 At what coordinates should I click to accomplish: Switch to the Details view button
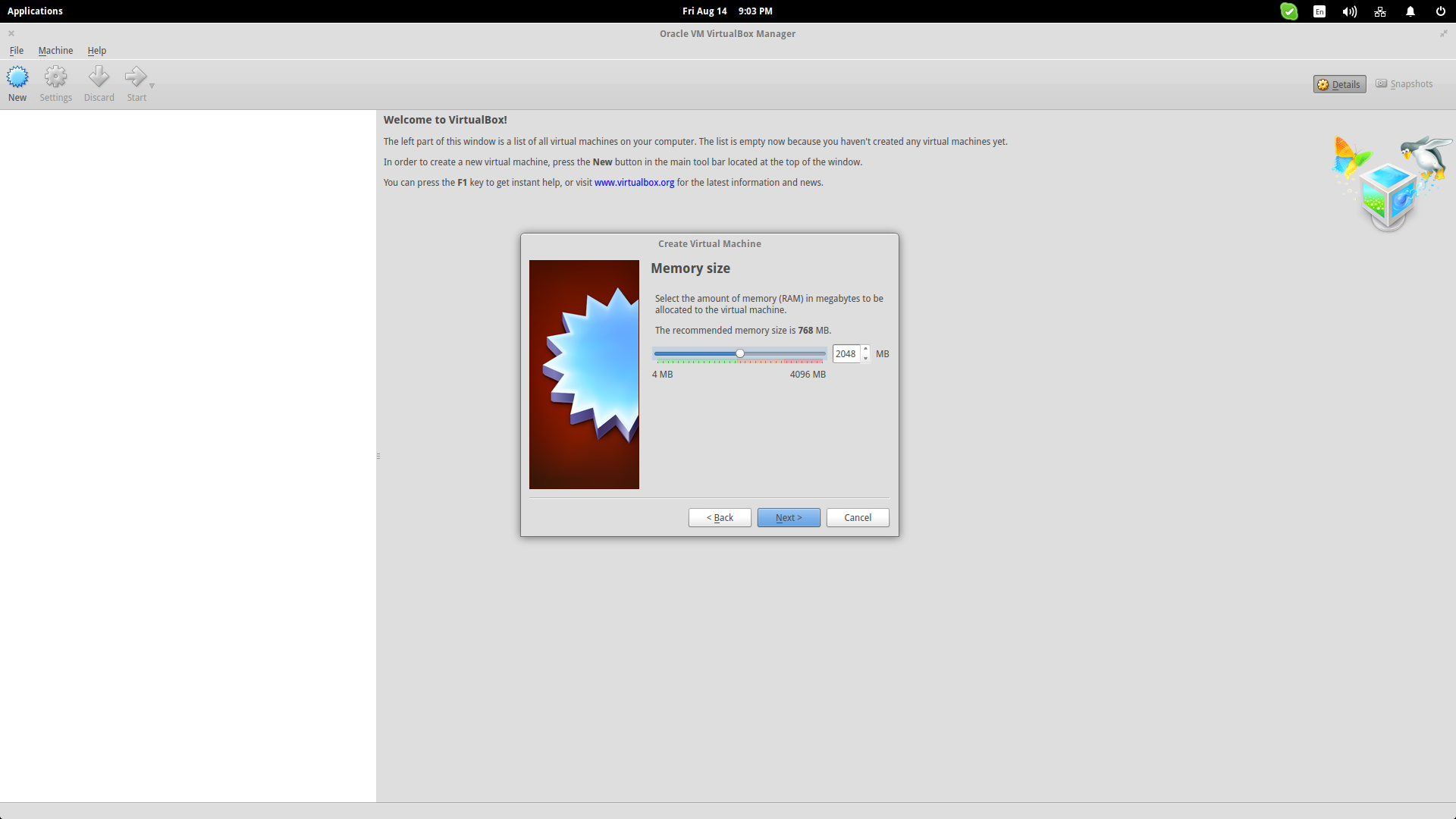point(1339,84)
